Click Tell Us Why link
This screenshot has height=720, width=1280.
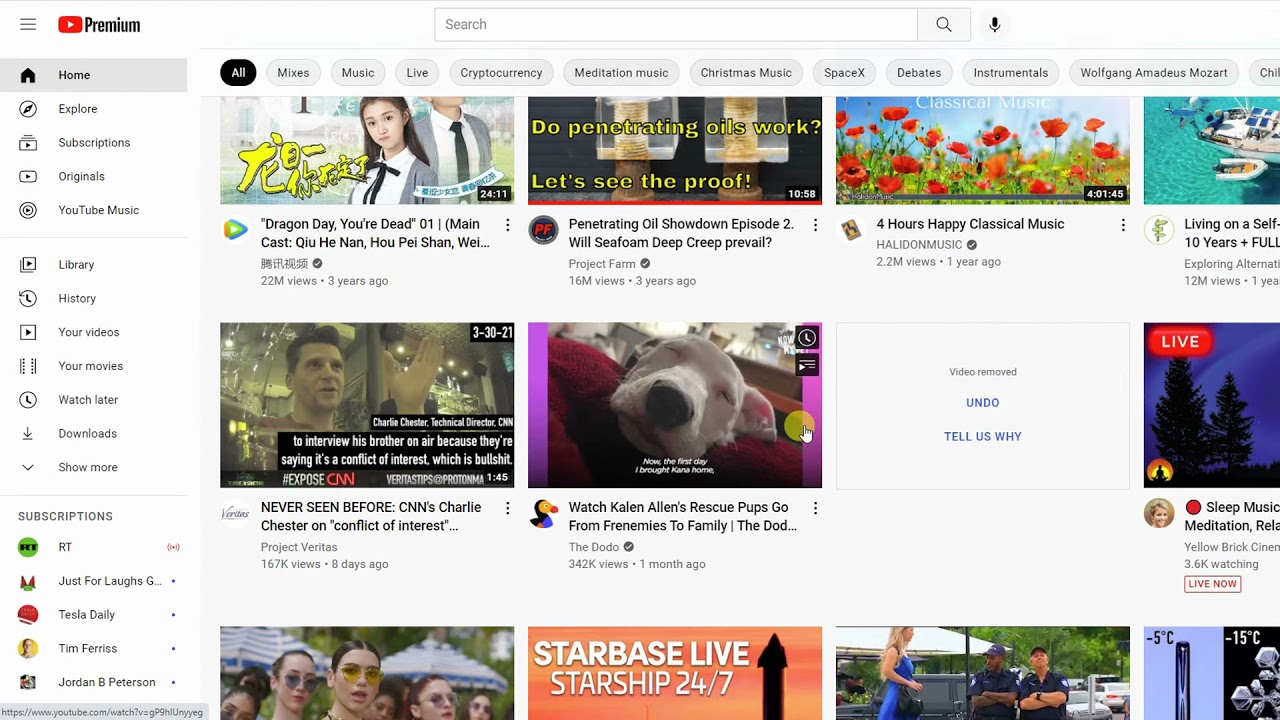coord(982,437)
